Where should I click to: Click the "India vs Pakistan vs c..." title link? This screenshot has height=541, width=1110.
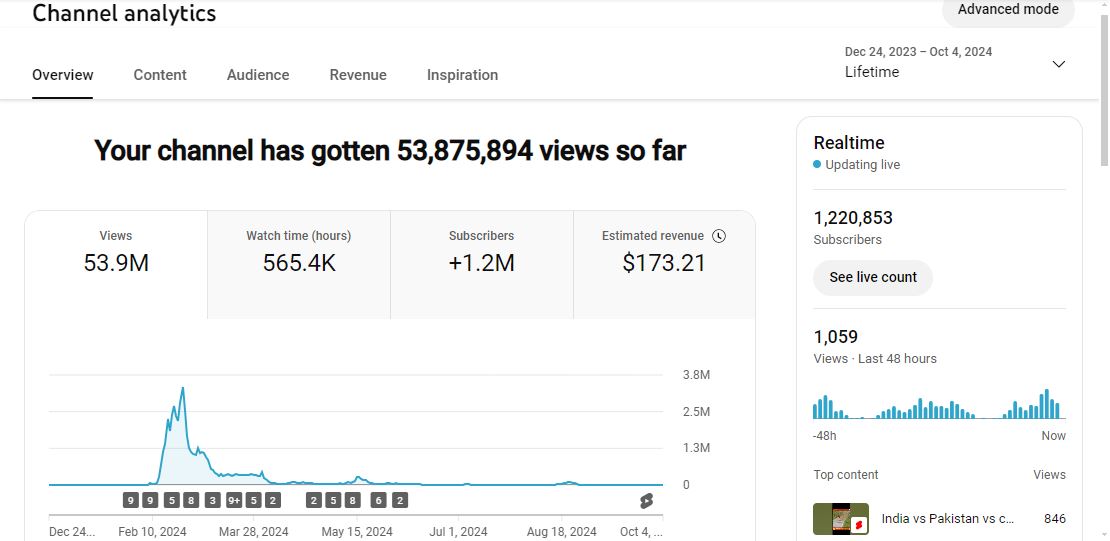[948, 519]
